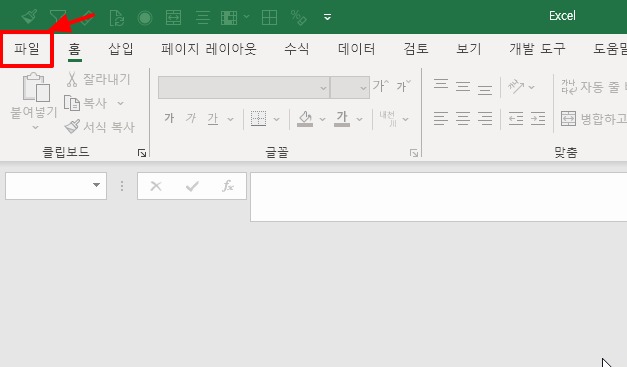Click the font color 가 swatch
The height and width of the screenshot is (367, 627).
(342, 119)
